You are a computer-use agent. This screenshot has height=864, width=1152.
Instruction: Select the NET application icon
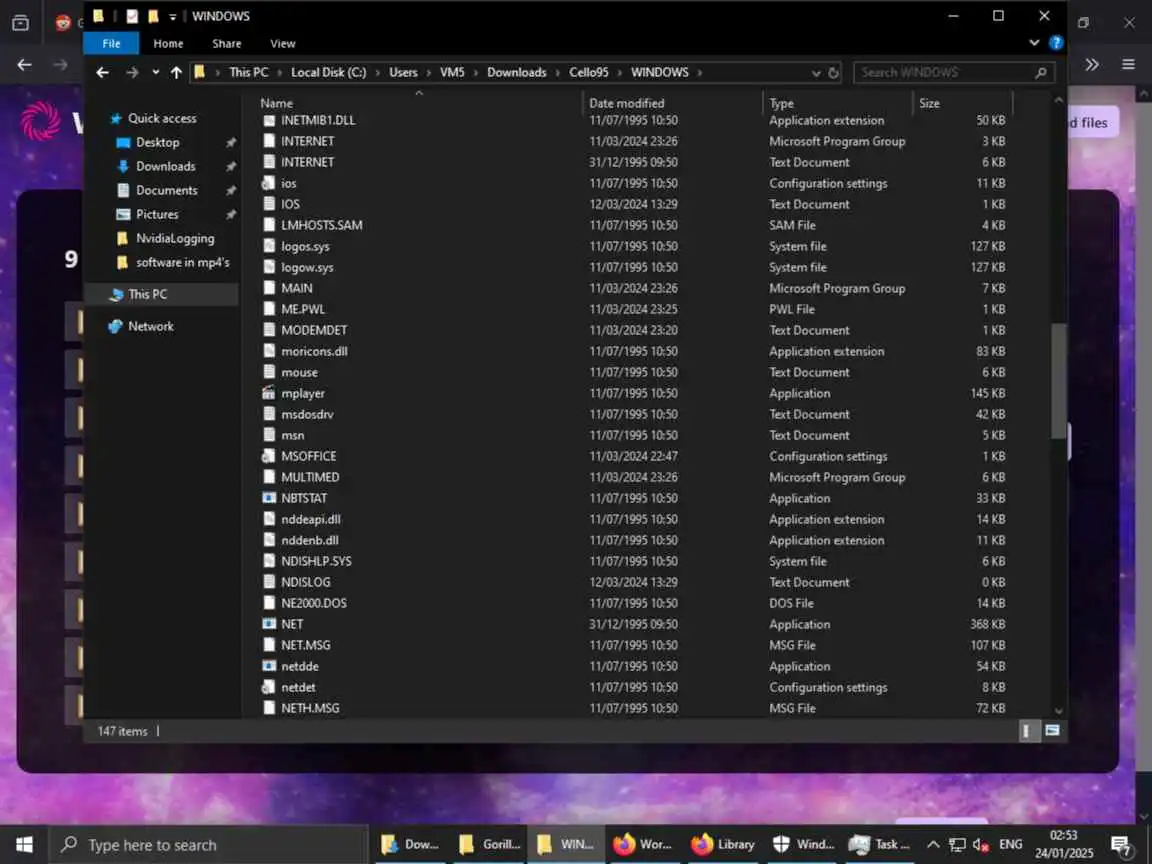click(269, 624)
